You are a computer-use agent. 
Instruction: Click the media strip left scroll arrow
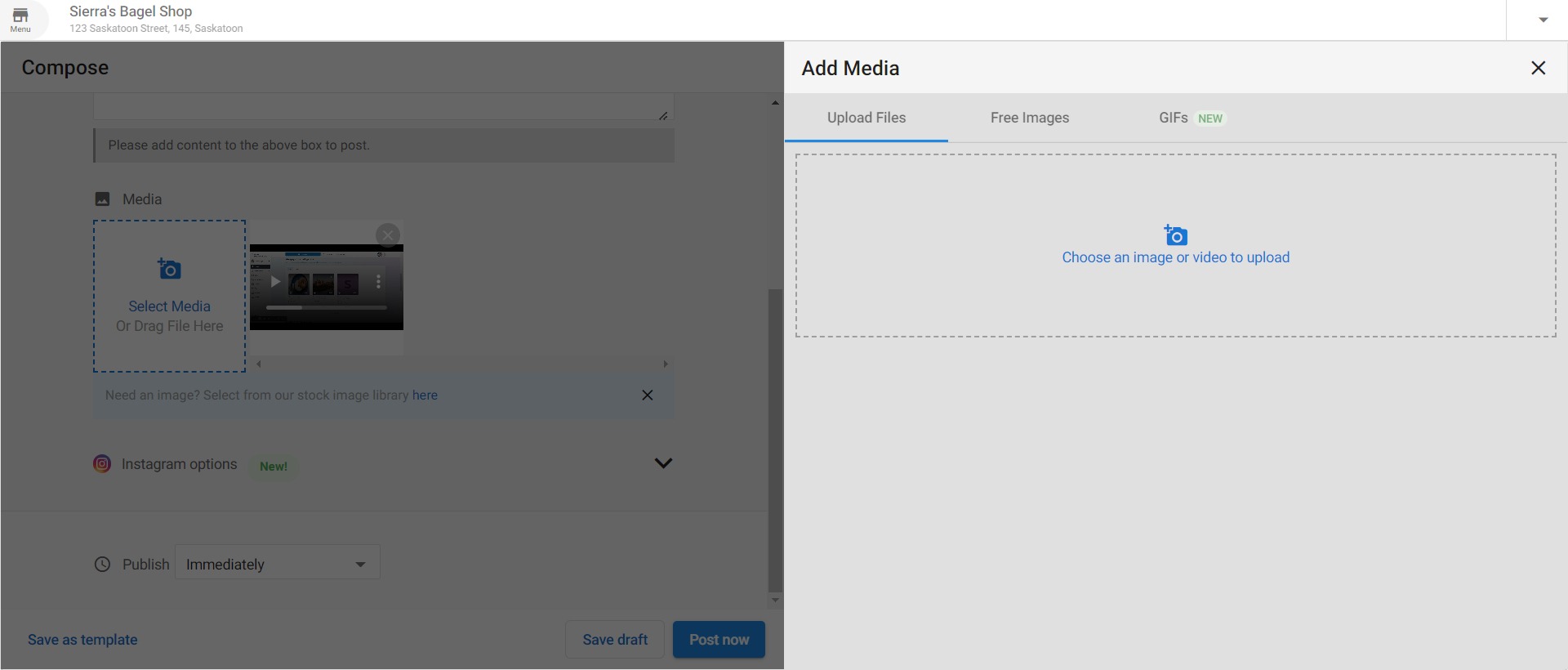pyautogui.click(x=259, y=364)
